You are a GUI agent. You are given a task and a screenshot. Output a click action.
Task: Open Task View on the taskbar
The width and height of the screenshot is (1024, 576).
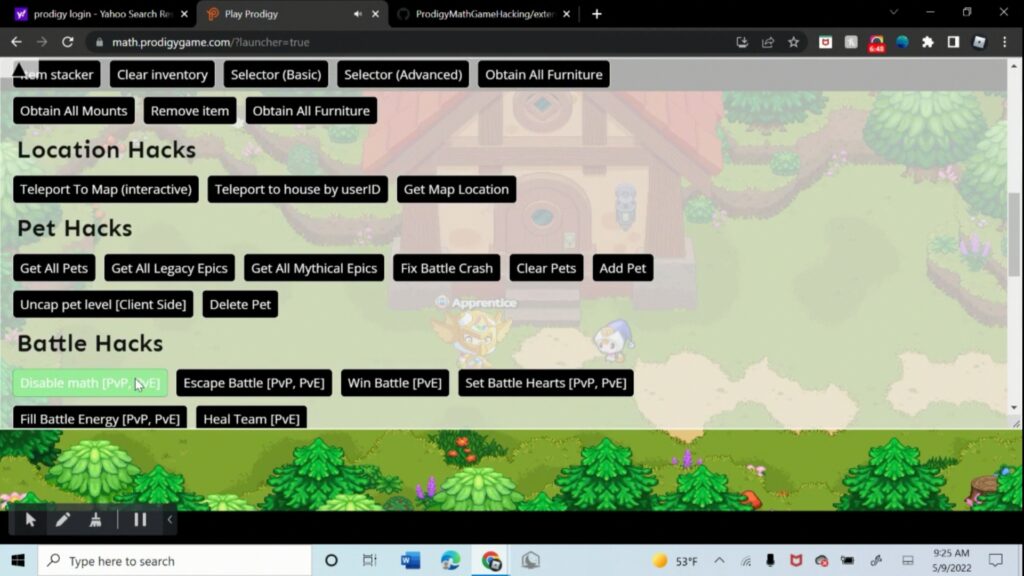370,560
